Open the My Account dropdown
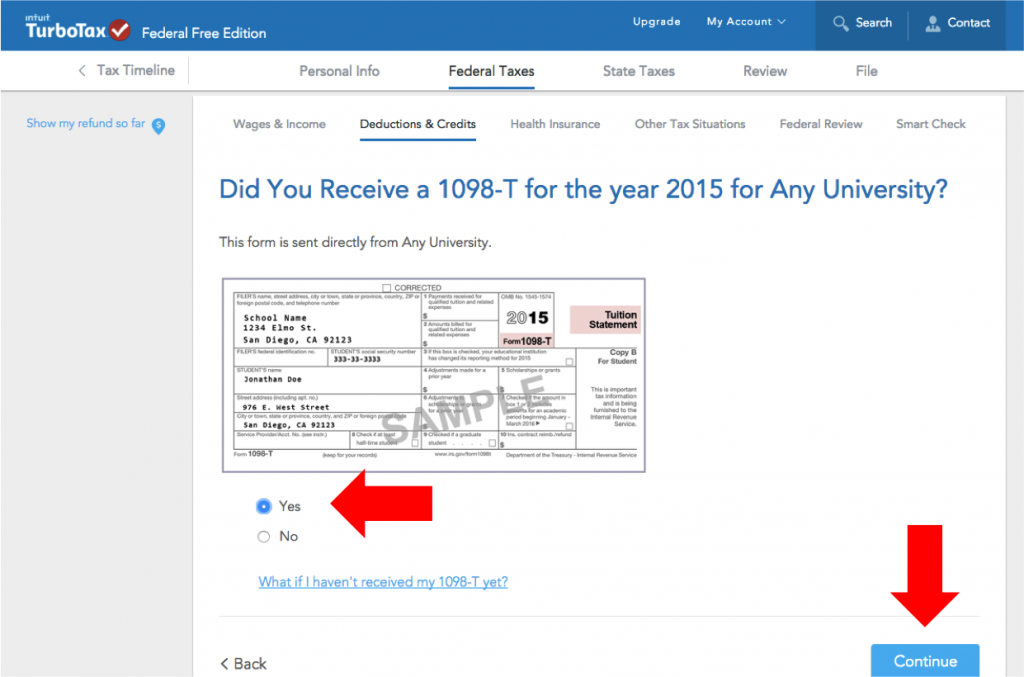 pos(744,21)
